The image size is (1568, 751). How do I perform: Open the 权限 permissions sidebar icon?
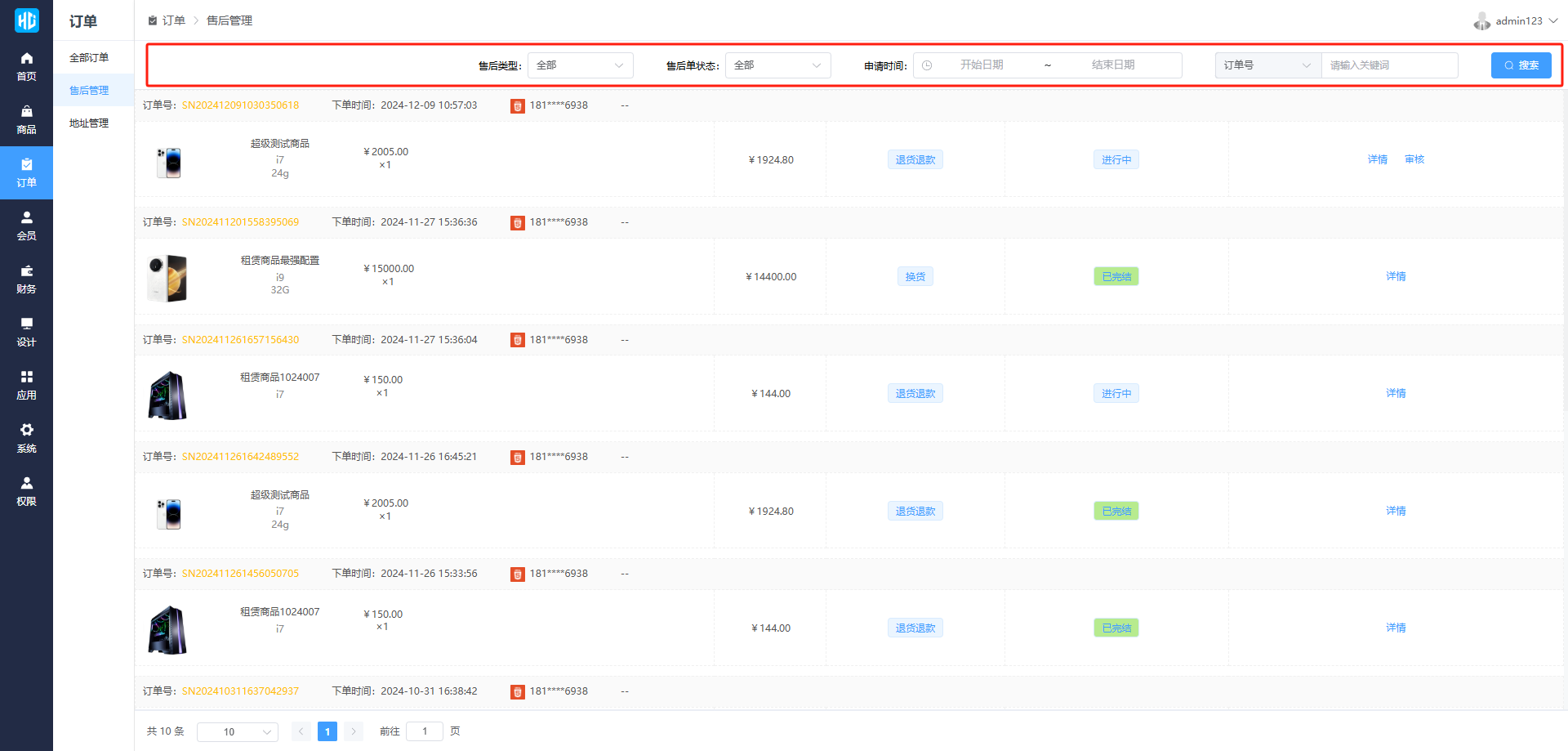pyautogui.click(x=26, y=491)
